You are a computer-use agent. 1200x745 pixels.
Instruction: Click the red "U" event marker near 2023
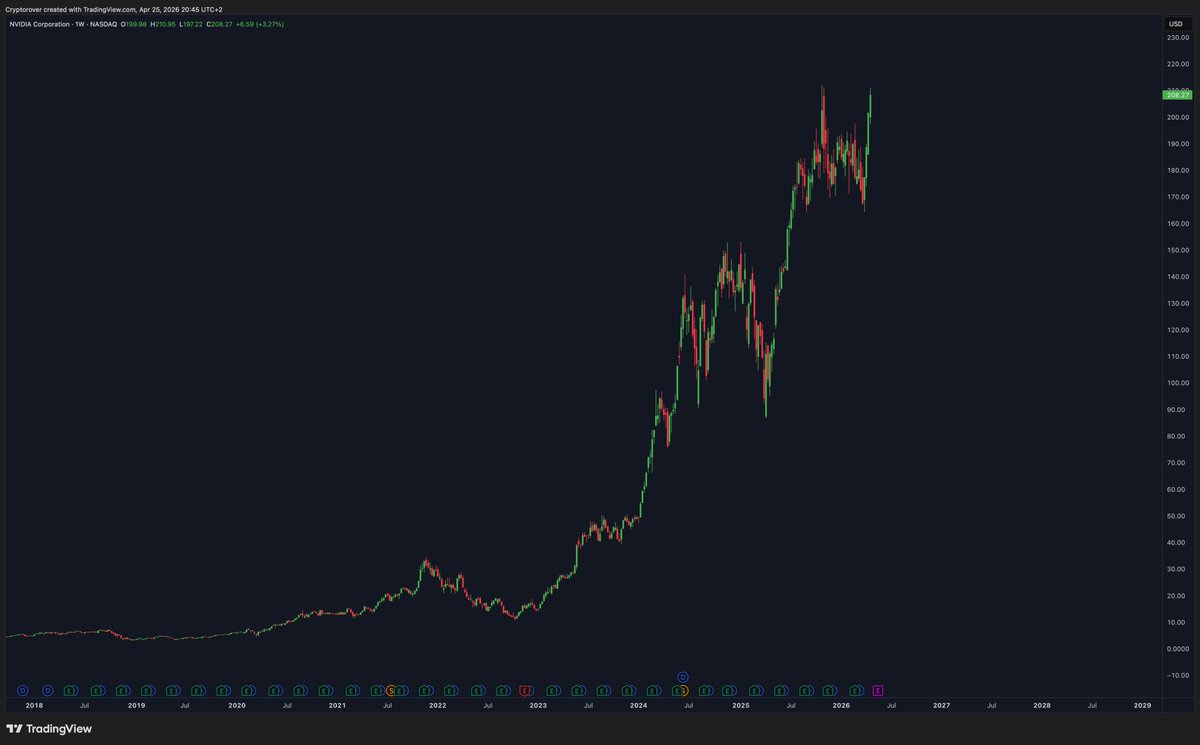click(x=523, y=690)
